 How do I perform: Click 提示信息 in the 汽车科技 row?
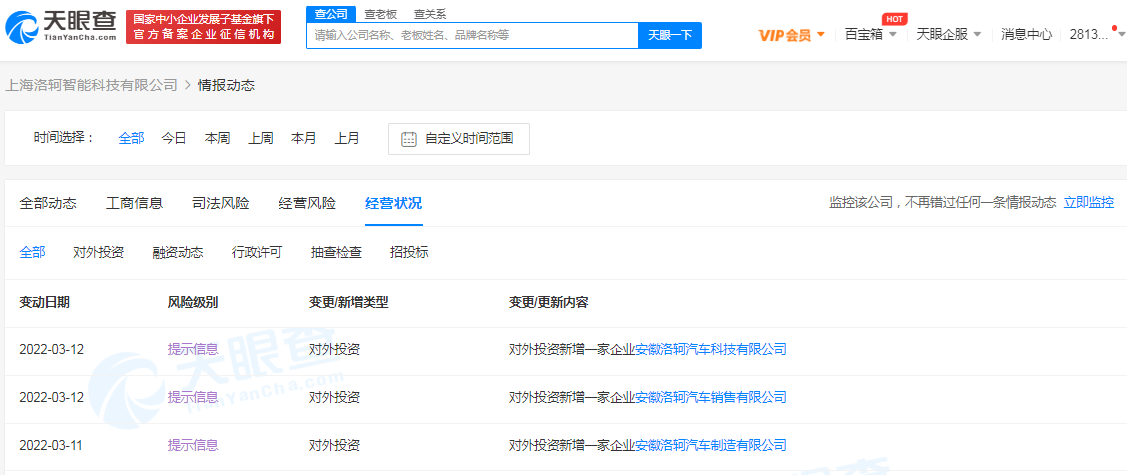point(193,350)
